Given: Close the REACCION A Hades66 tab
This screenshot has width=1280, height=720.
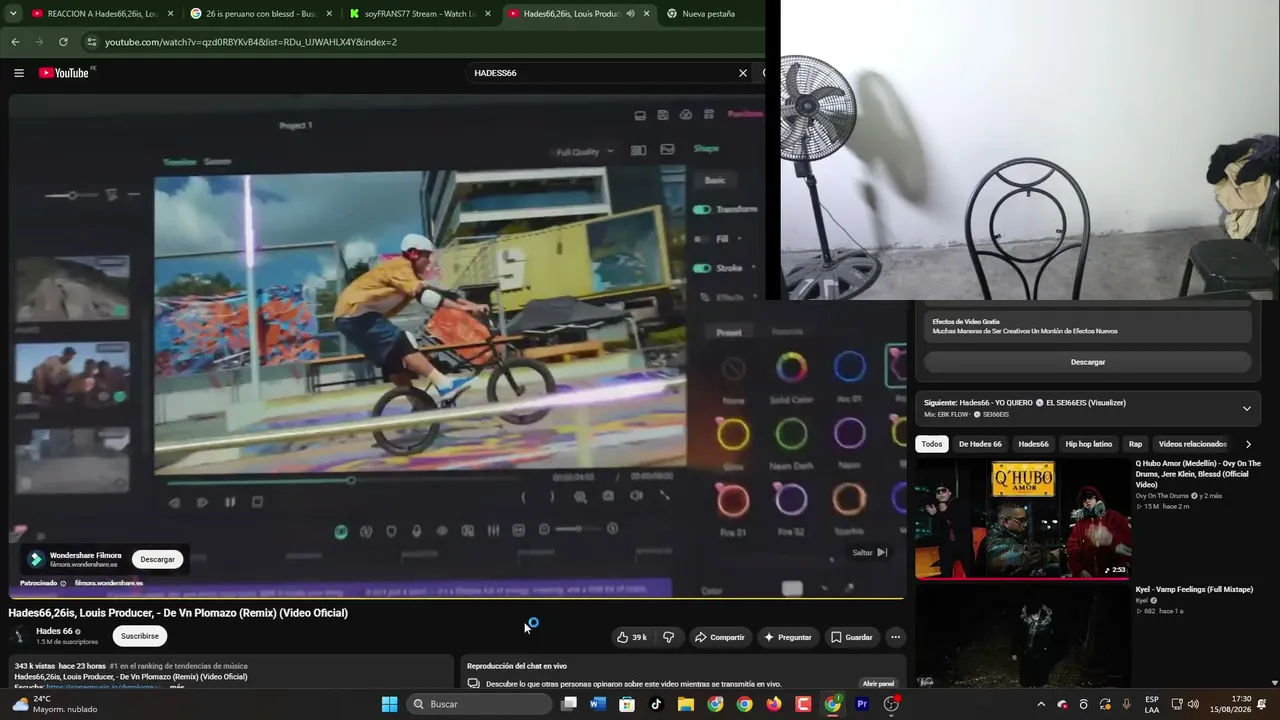Looking at the screenshot, I should coord(170,14).
